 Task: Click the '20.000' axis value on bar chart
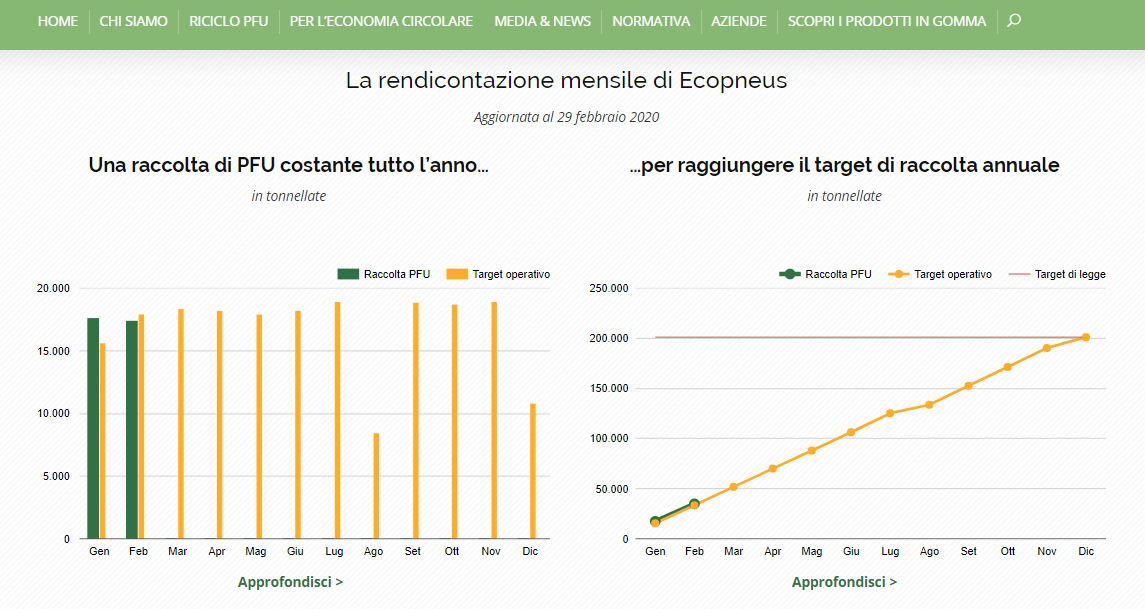(x=53, y=288)
